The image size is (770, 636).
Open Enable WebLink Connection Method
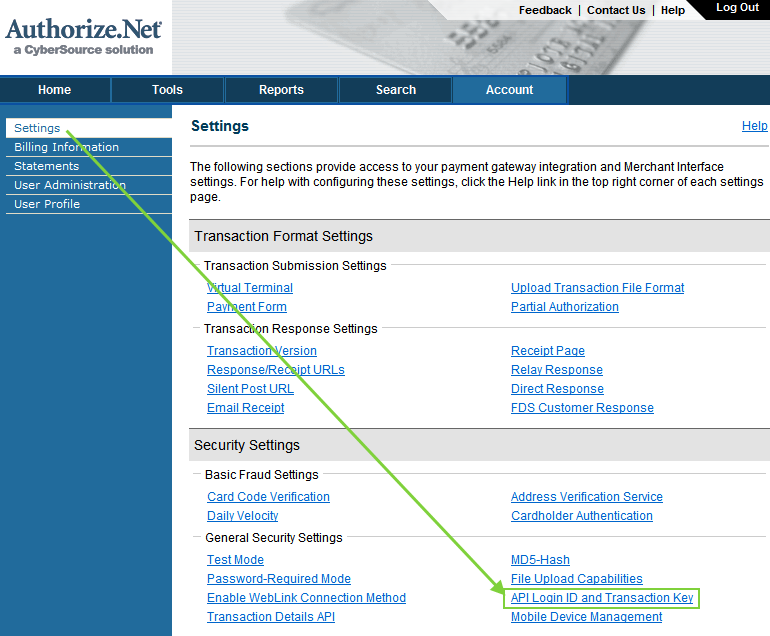click(x=306, y=598)
